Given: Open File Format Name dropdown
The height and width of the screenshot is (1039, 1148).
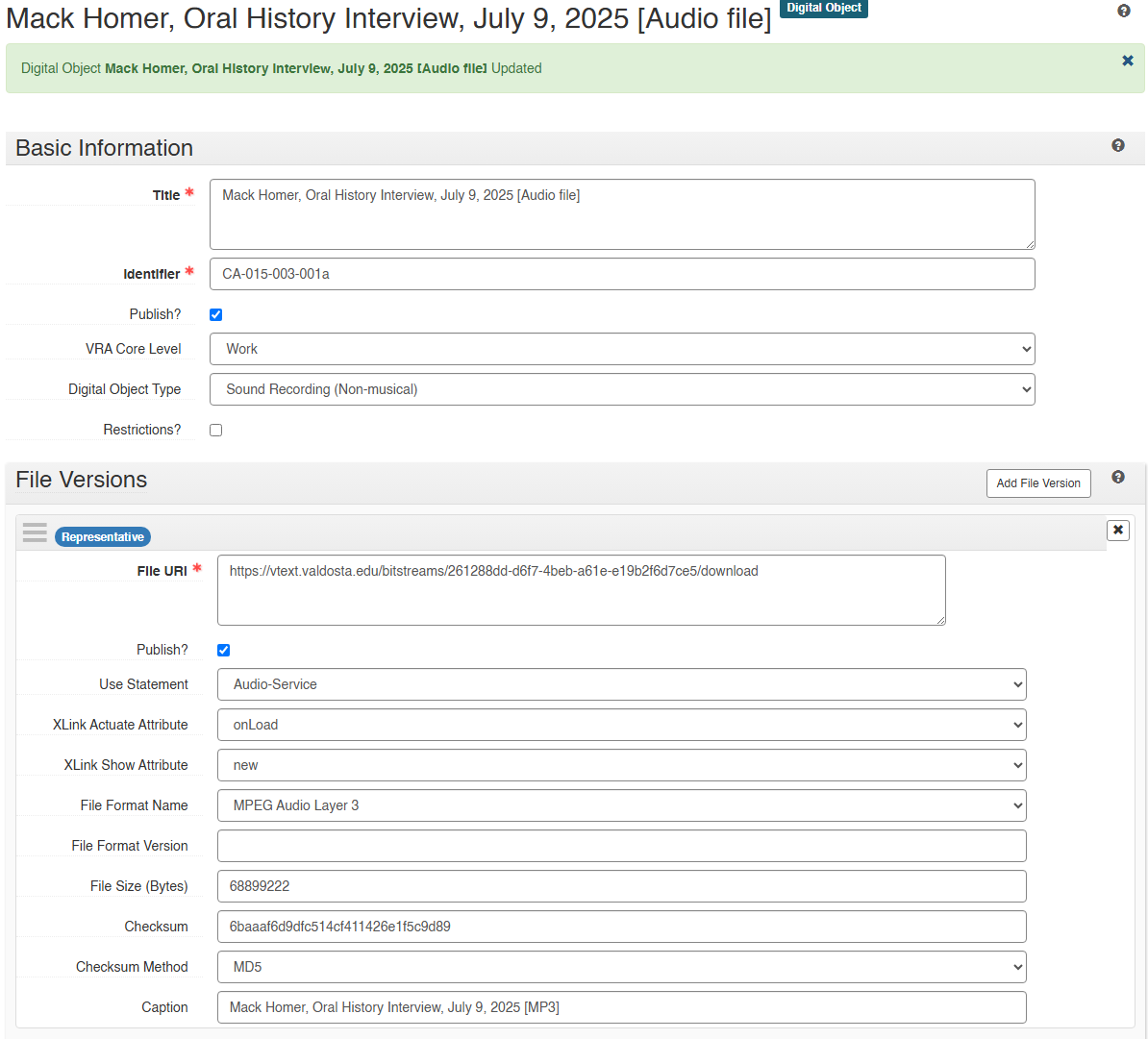Looking at the screenshot, I should (621, 805).
